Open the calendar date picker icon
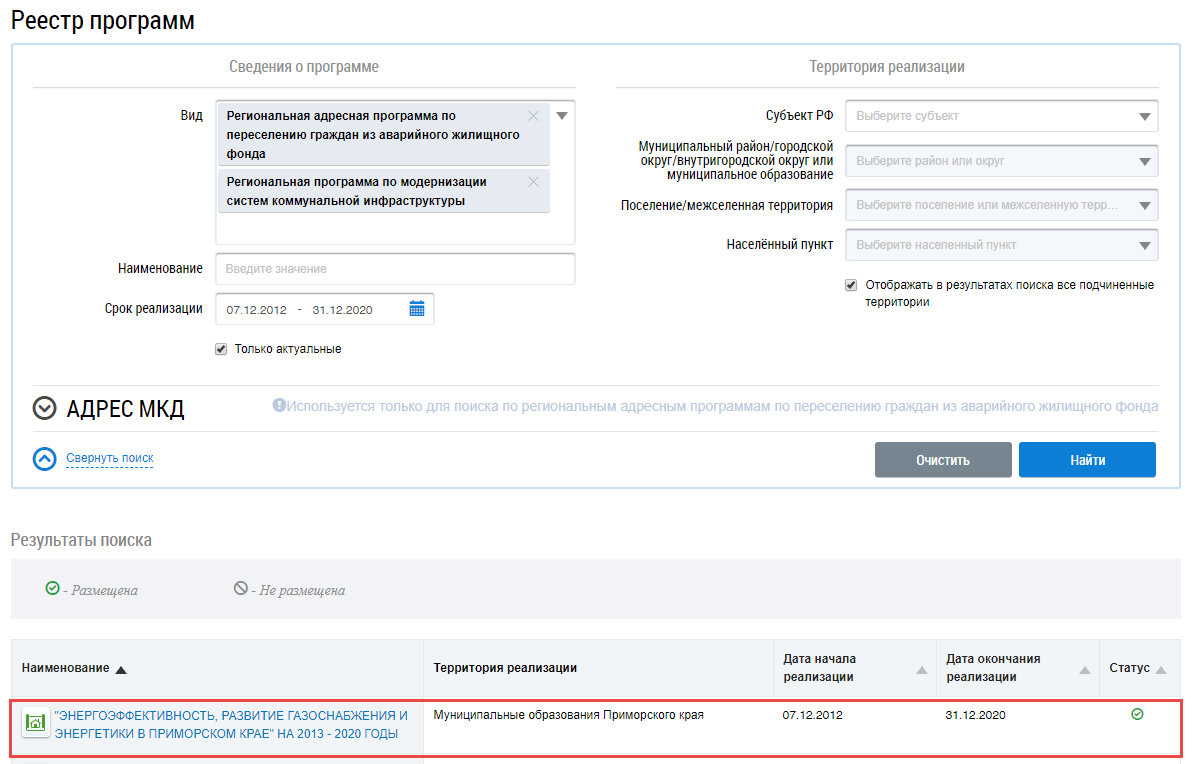1192x764 pixels. (417, 309)
